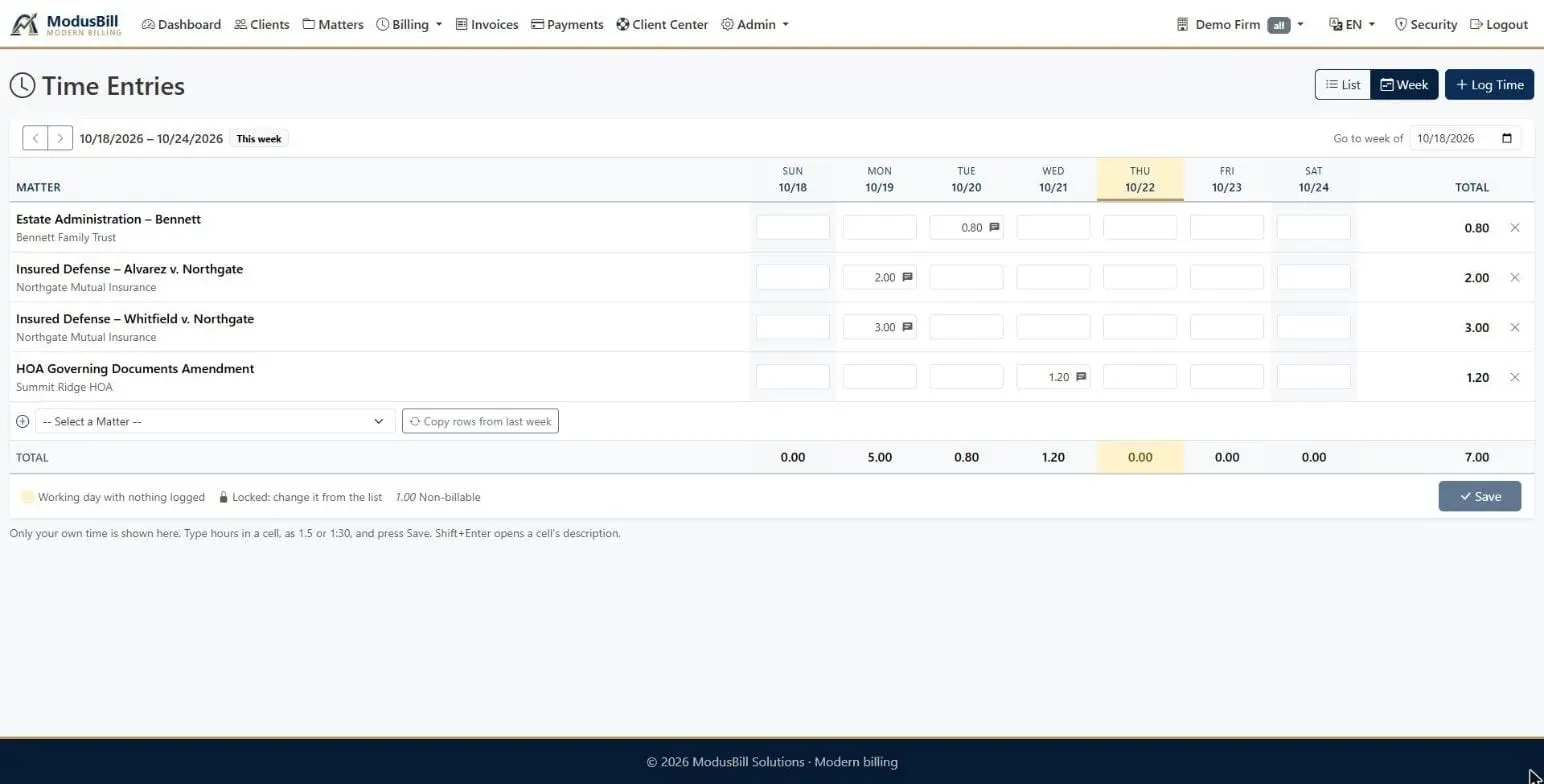The width and height of the screenshot is (1544, 784).
Task: Expand the Admin menu
Action: point(755,24)
